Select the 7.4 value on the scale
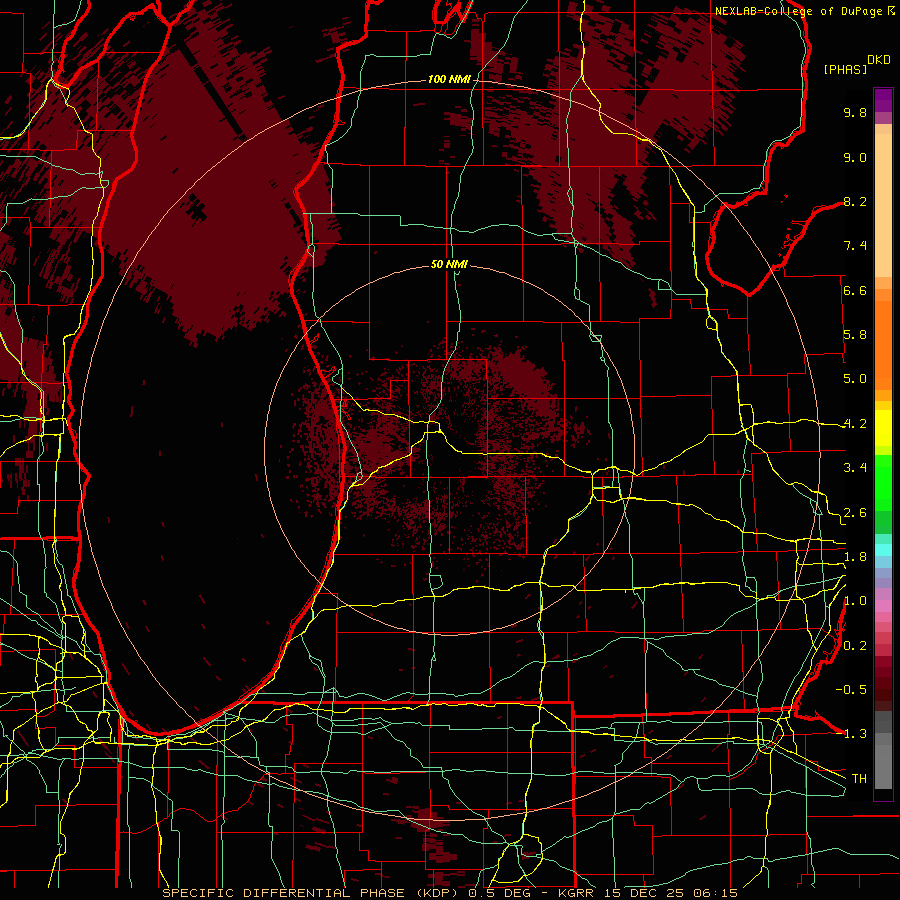The image size is (900, 900). [x=855, y=246]
